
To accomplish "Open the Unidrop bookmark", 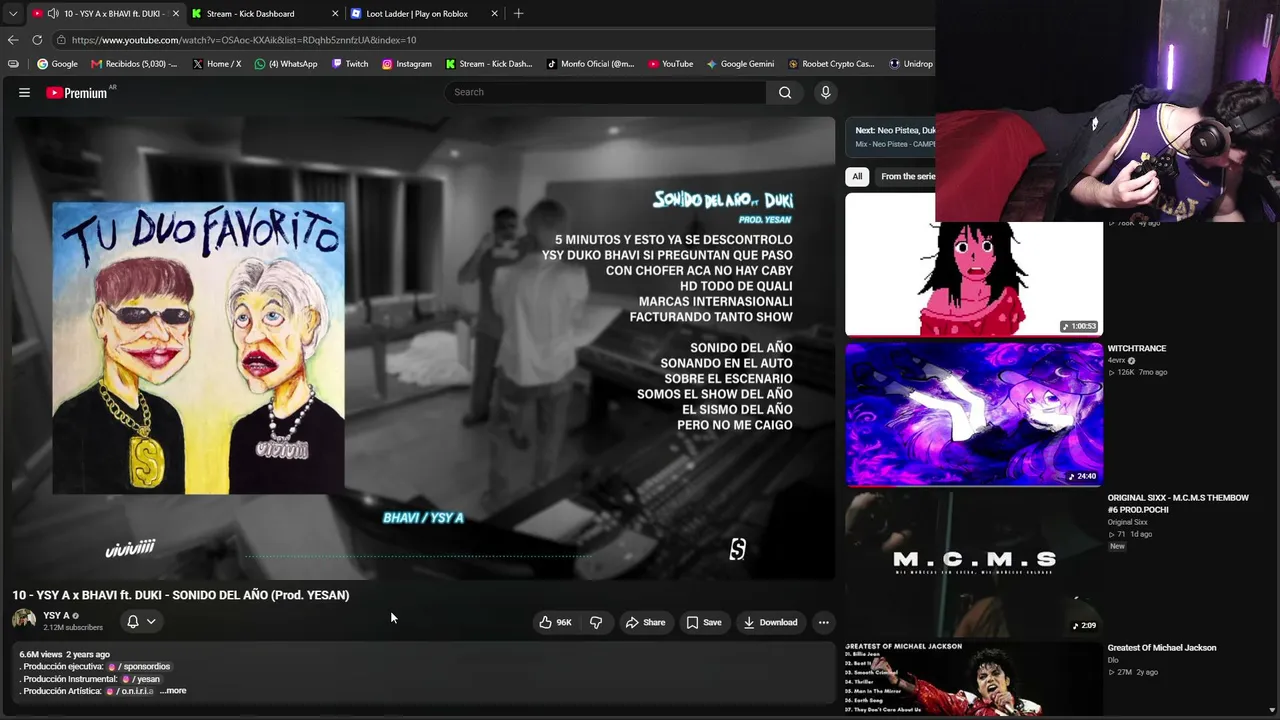I will [x=911, y=64].
